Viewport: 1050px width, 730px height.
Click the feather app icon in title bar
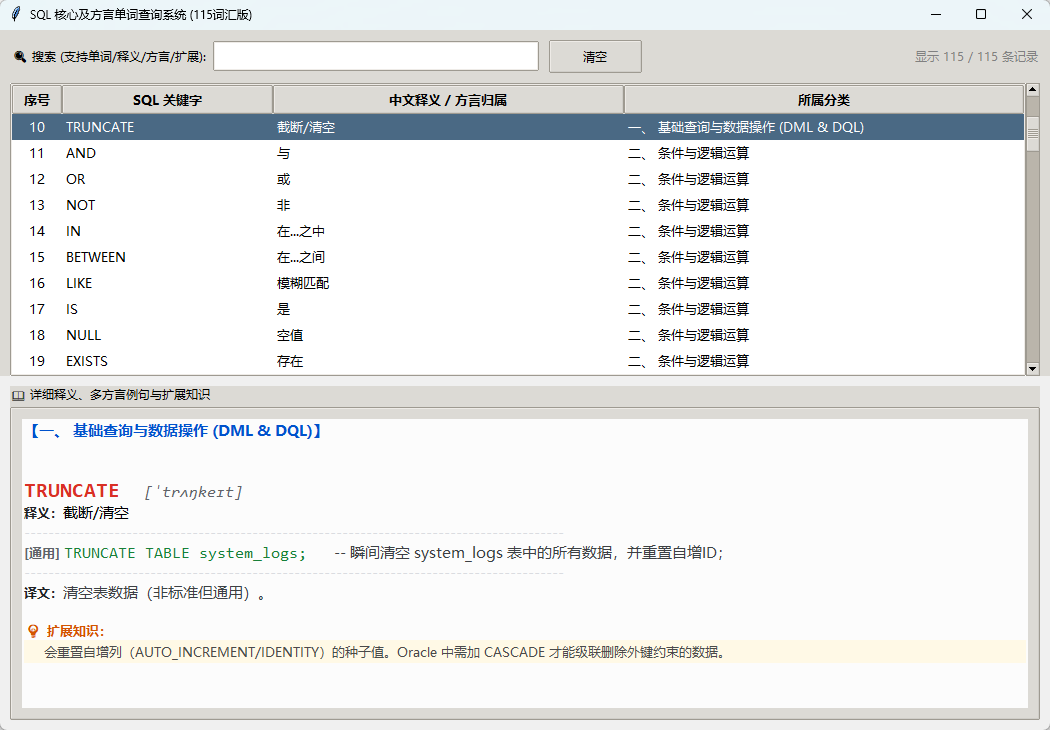[x=16, y=14]
